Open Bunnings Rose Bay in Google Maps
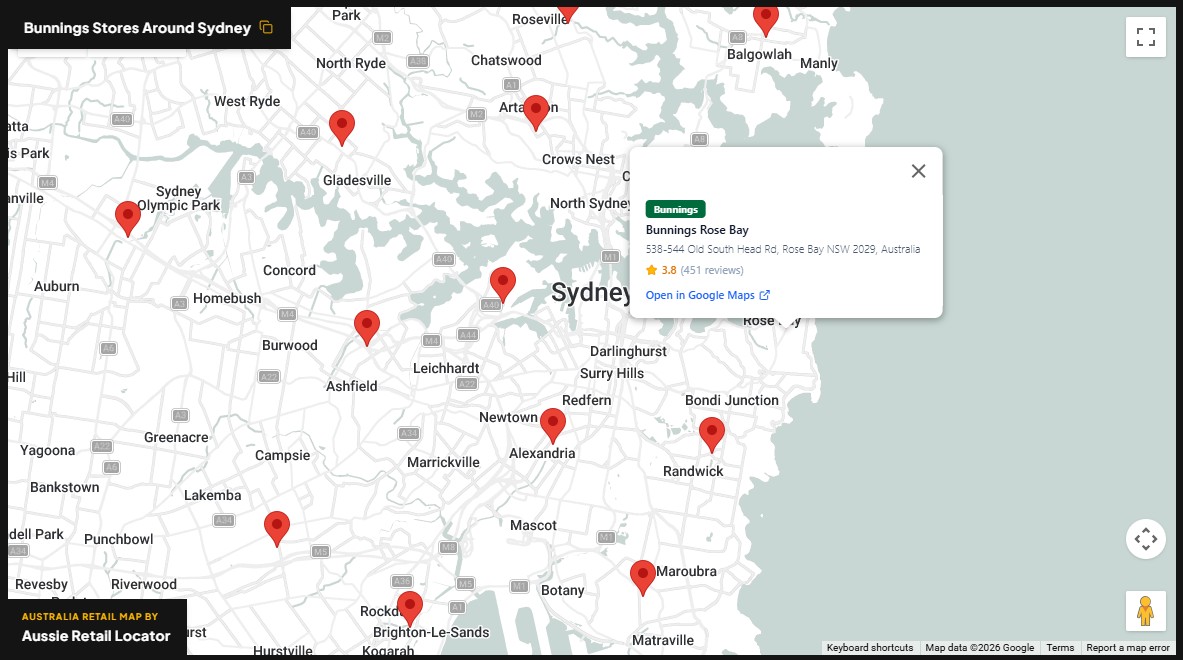The image size is (1183, 660). (708, 295)
